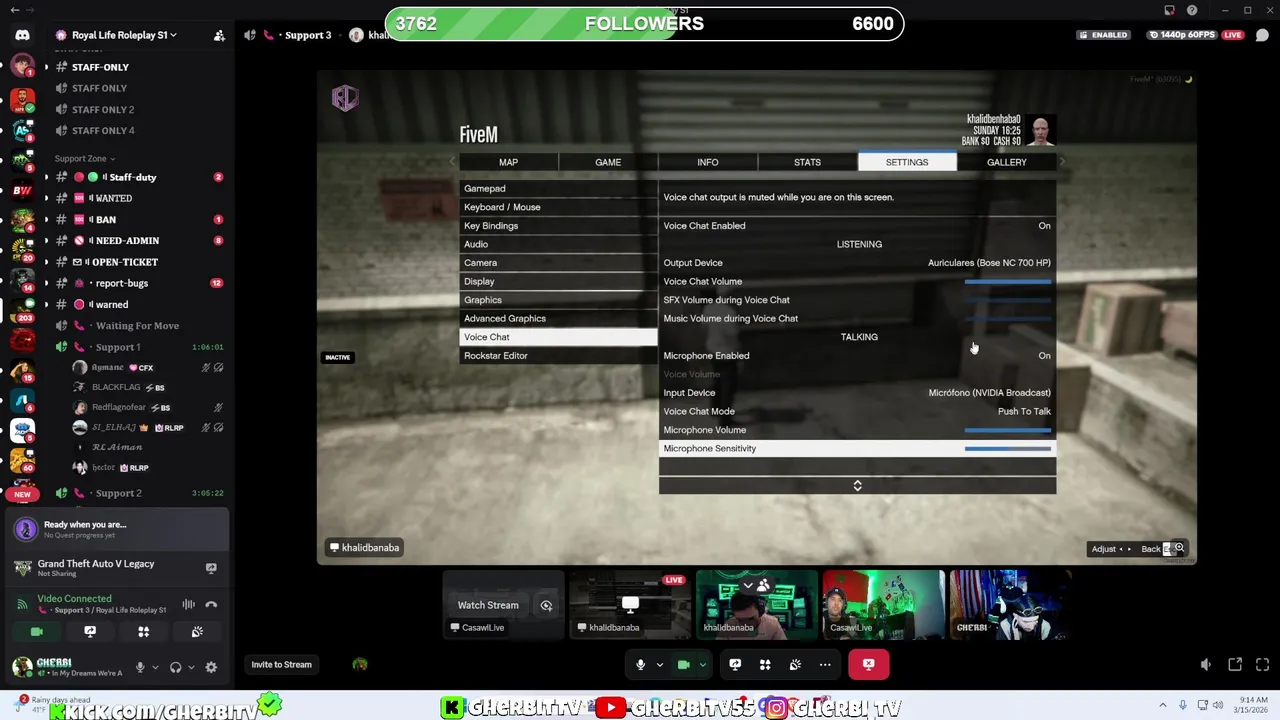The width and height of the screenshot is (1280, 720).
Task: Click Invite to Stream button
Action: pos(281,665)
